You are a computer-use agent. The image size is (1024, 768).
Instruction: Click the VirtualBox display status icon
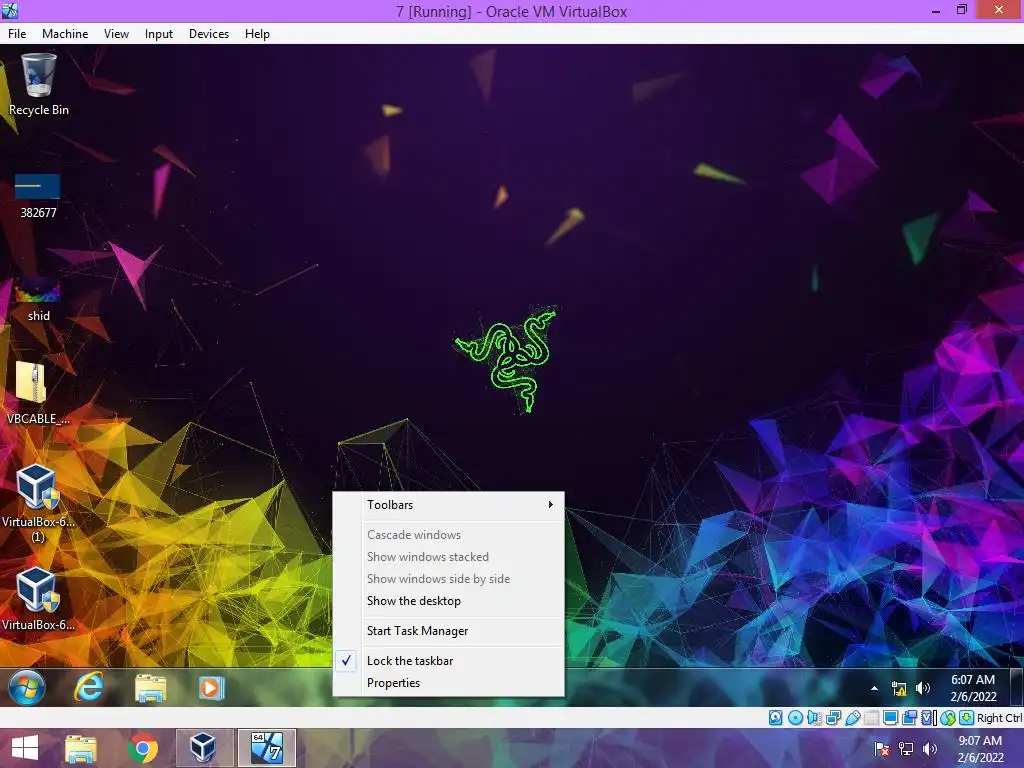(890, 718)
